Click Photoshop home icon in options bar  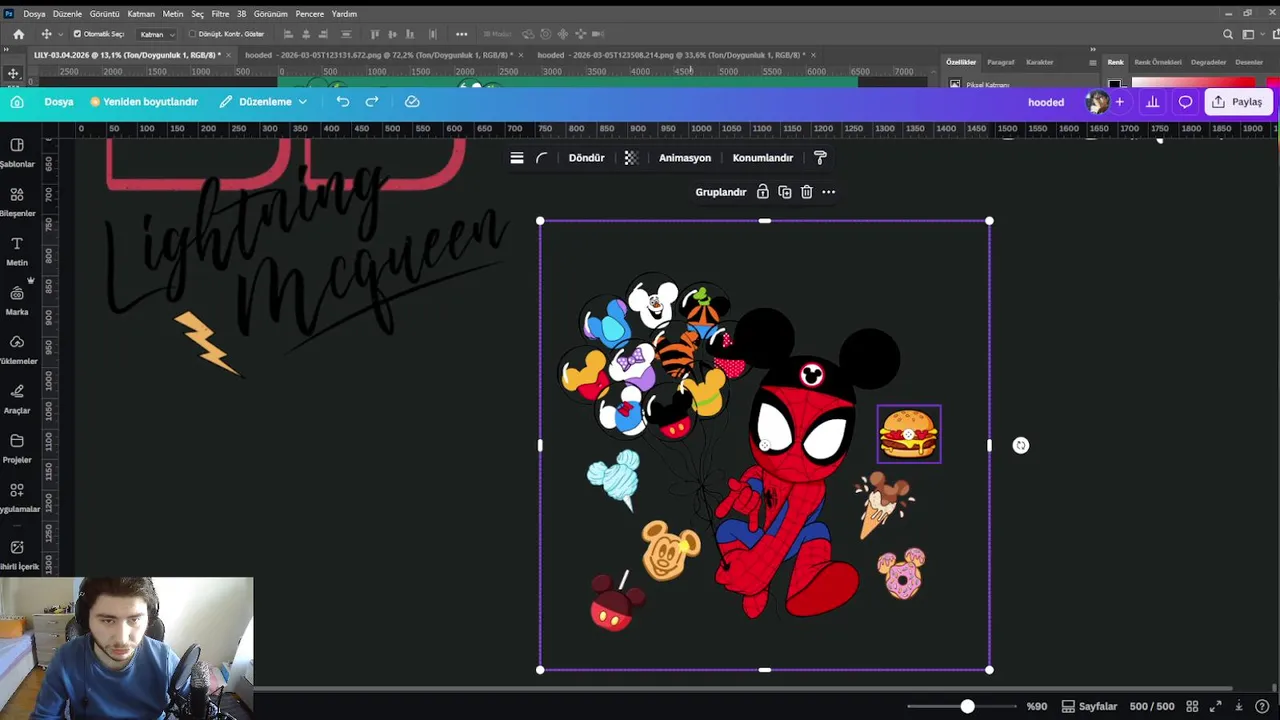coord(18,34)
